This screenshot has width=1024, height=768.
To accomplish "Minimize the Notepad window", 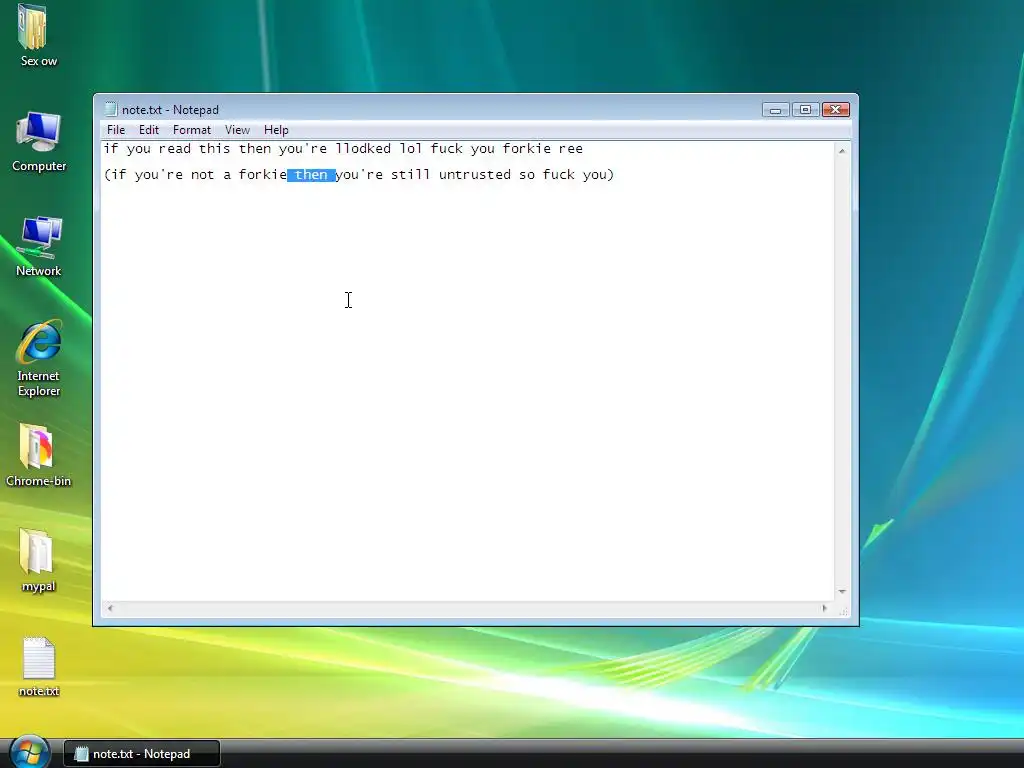I will [x=775, y=110].
